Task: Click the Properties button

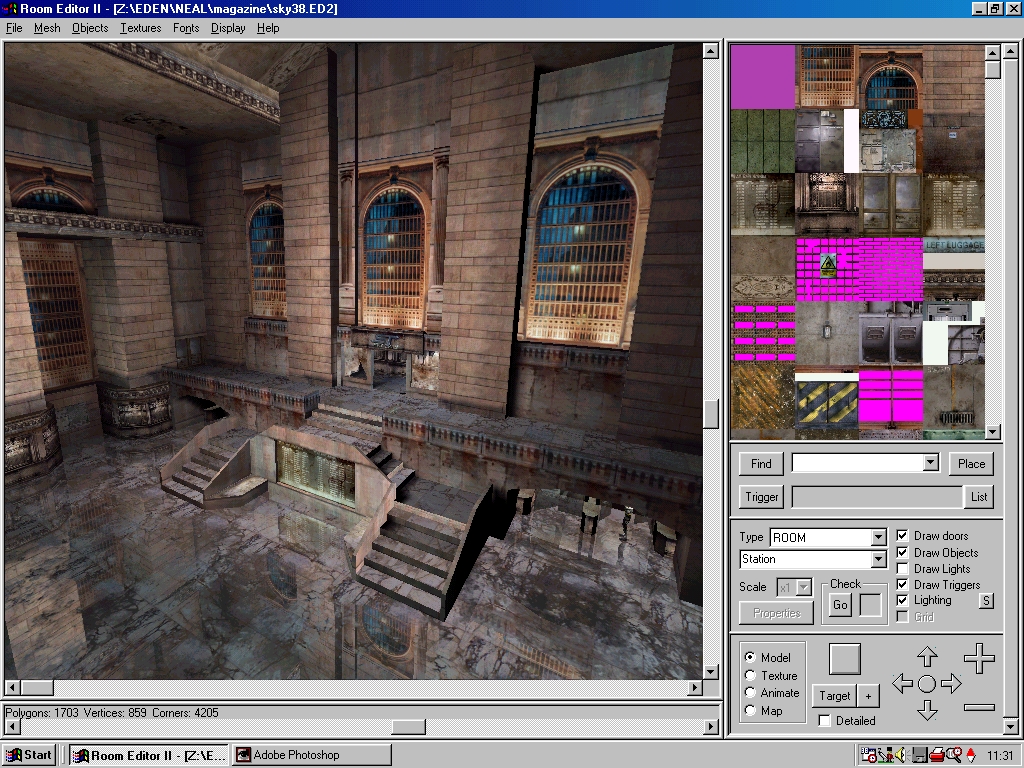Action: click(776, 613)
